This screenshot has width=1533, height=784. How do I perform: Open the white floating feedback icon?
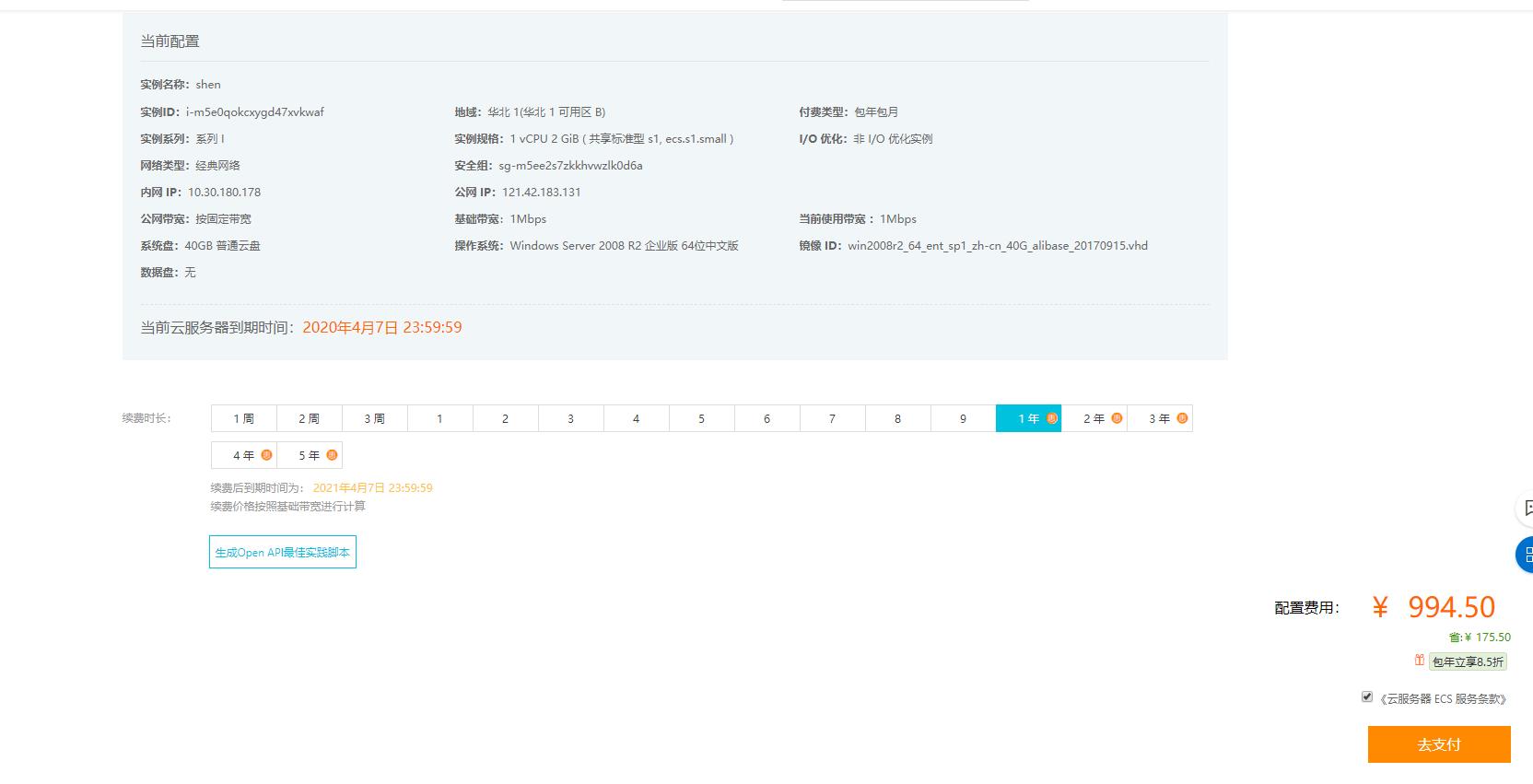tap(1525, 508)
